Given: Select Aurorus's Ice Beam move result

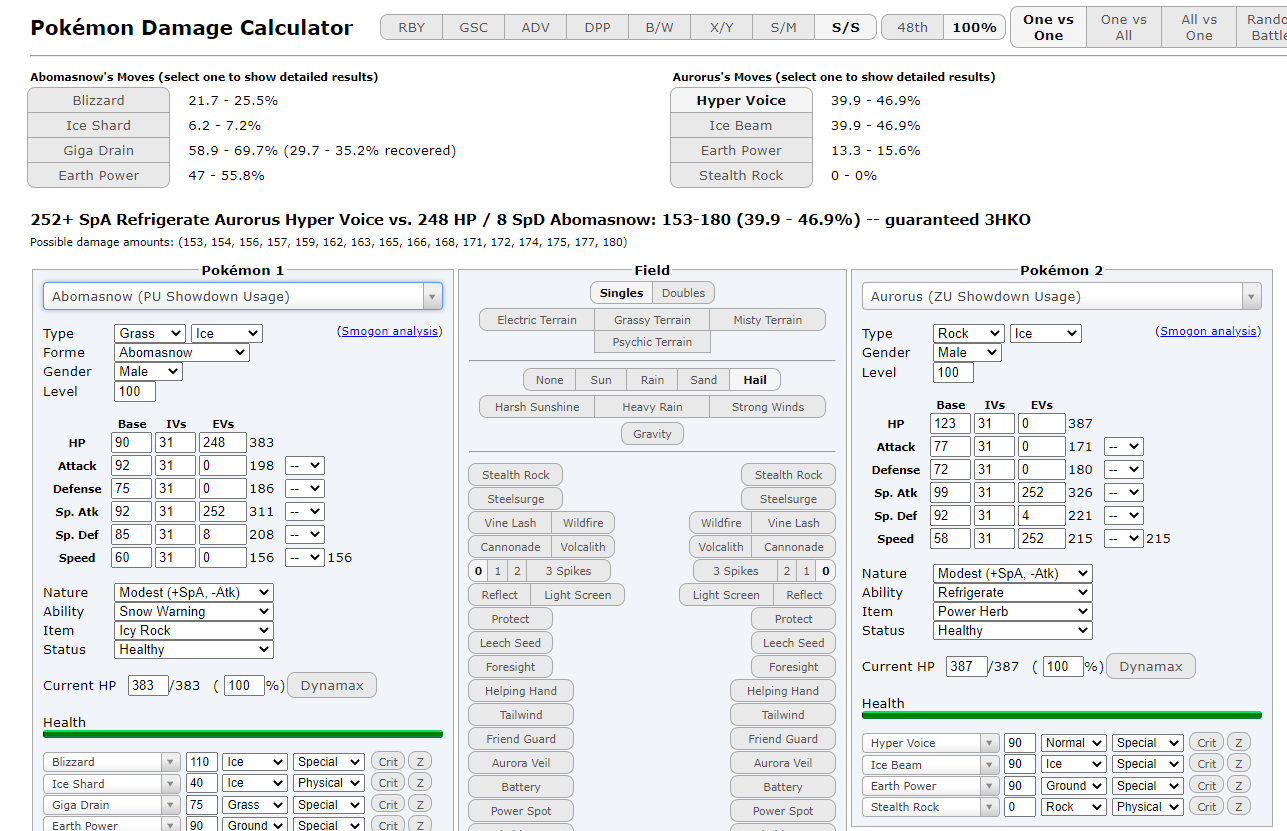Looking at the screenshot, I should [741, 125].
